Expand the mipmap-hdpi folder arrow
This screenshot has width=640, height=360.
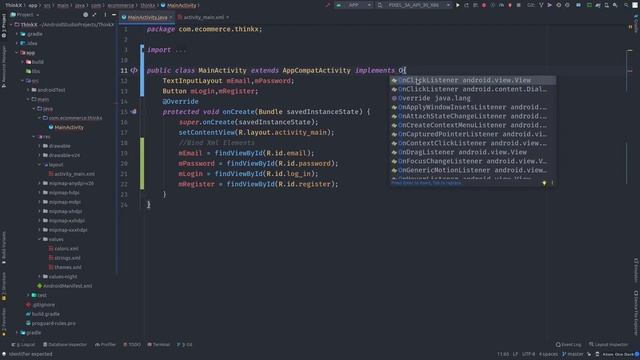tap(40, 193)
